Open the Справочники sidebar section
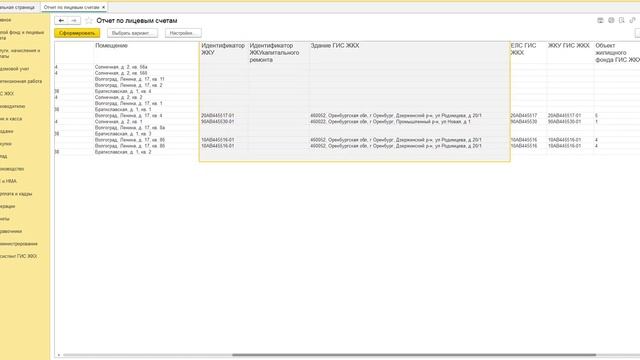640x360 pixels. [x=11, y=231]
